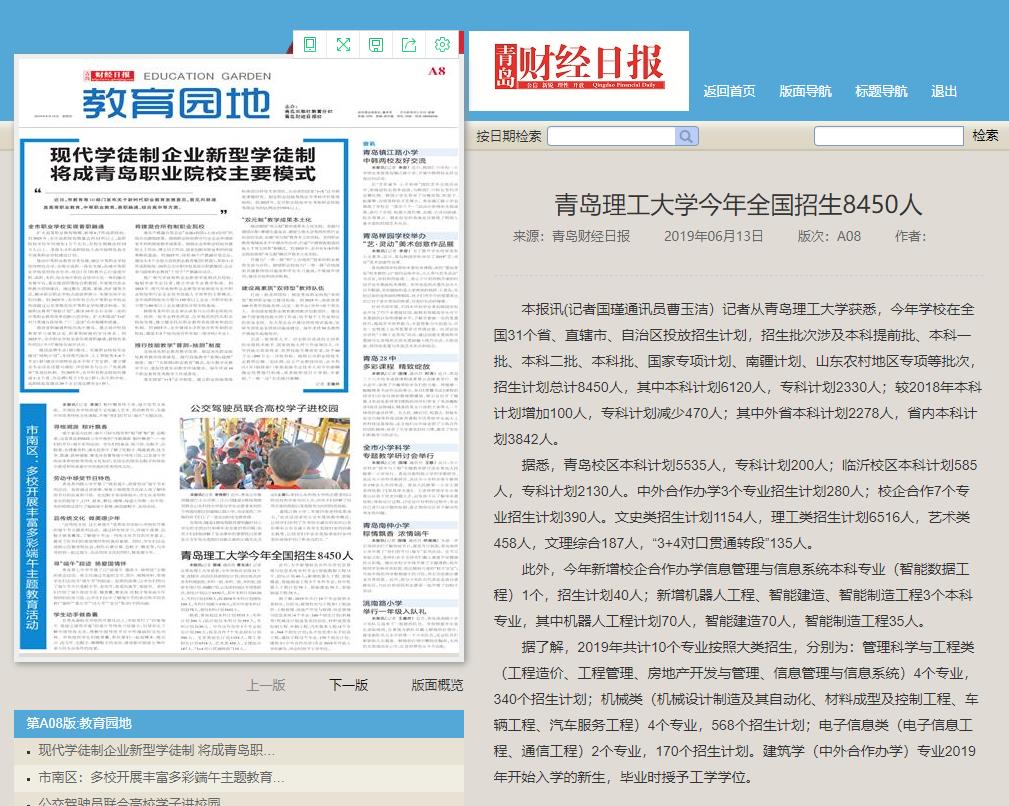This screenshot has width=1009, height=806.
Task: Click headline 青岛理工大学今年全国招生8450人 in newspaper preview
Action: pos(267,555)
